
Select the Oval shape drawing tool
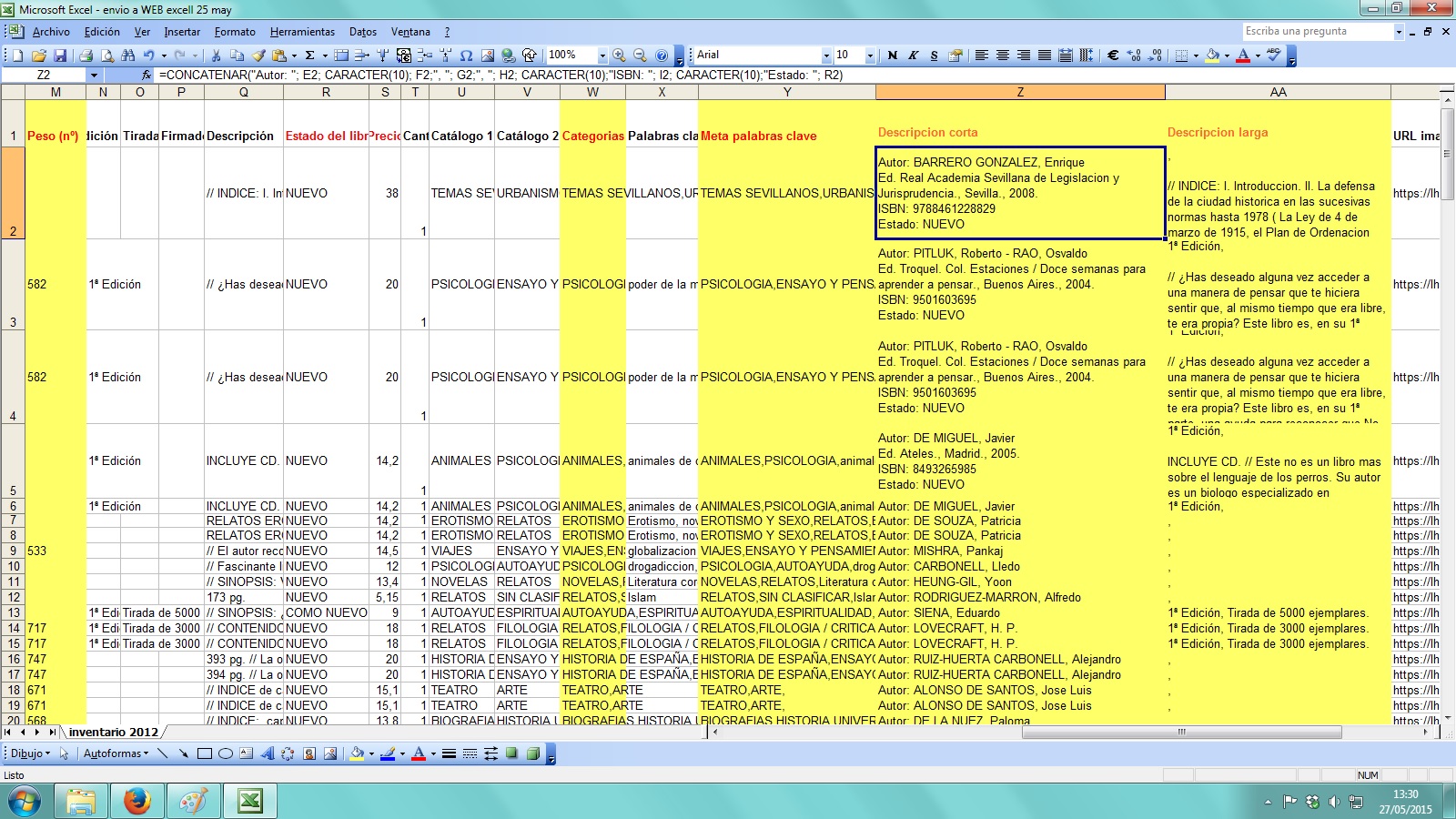pos(225,753)
